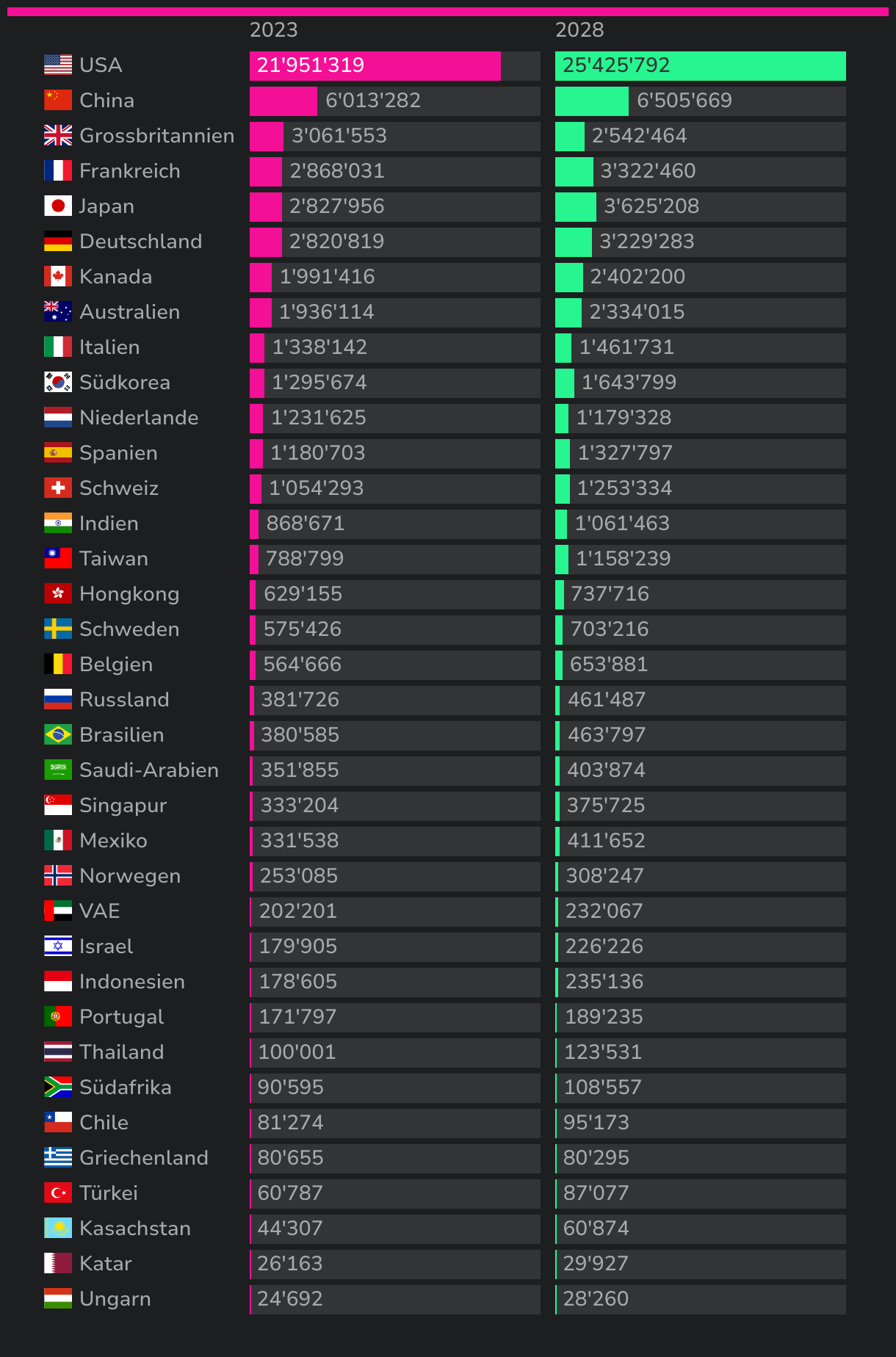Click the Katar flag icon
Image resolution: width=896 pixels, height=1357 pixels.
point(58,1264)
